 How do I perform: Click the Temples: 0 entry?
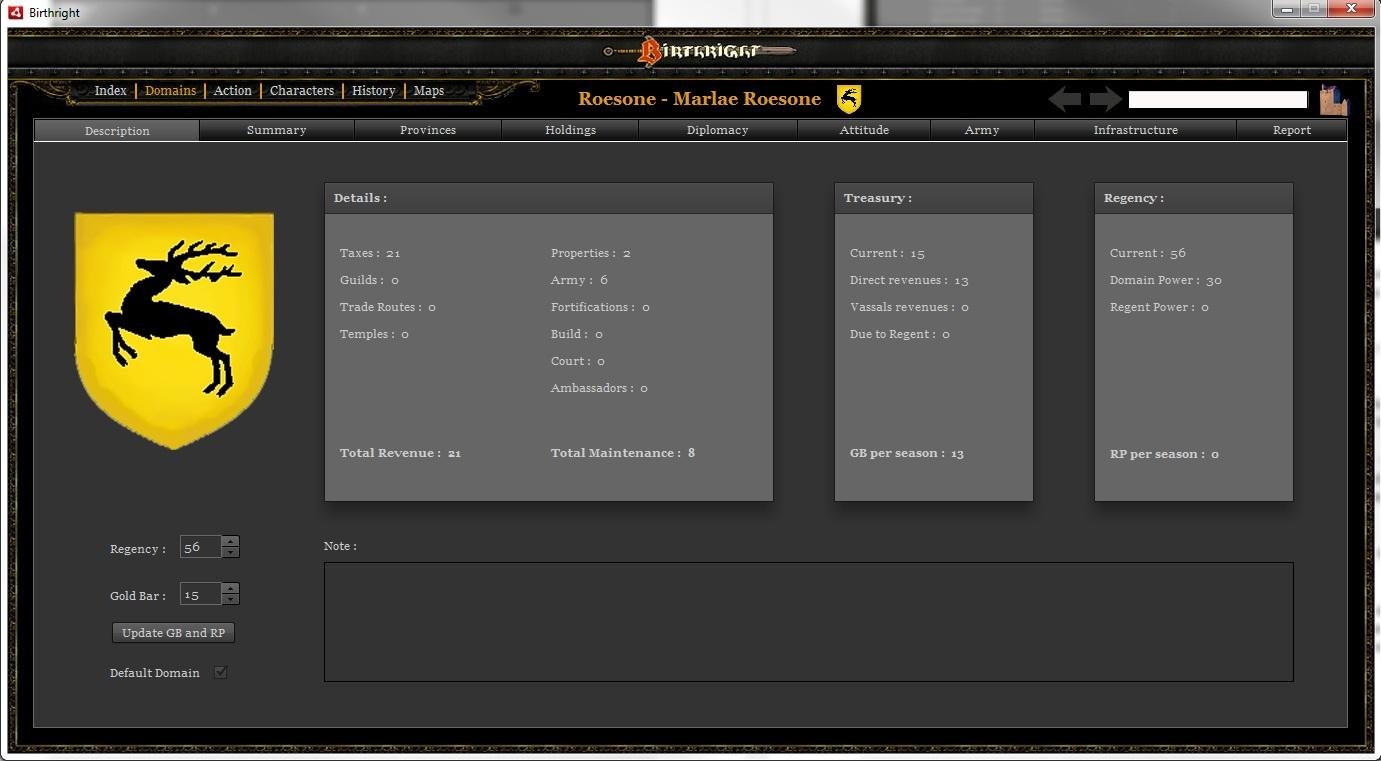374,334
